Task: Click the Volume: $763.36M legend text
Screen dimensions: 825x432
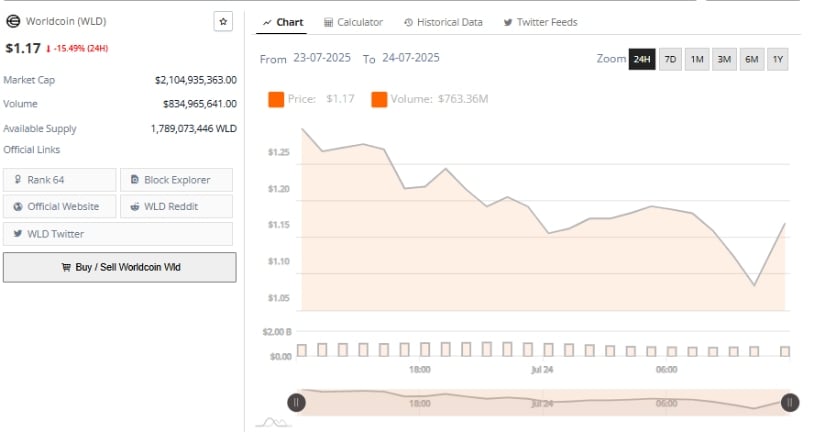Action: (x=439, y=99)
